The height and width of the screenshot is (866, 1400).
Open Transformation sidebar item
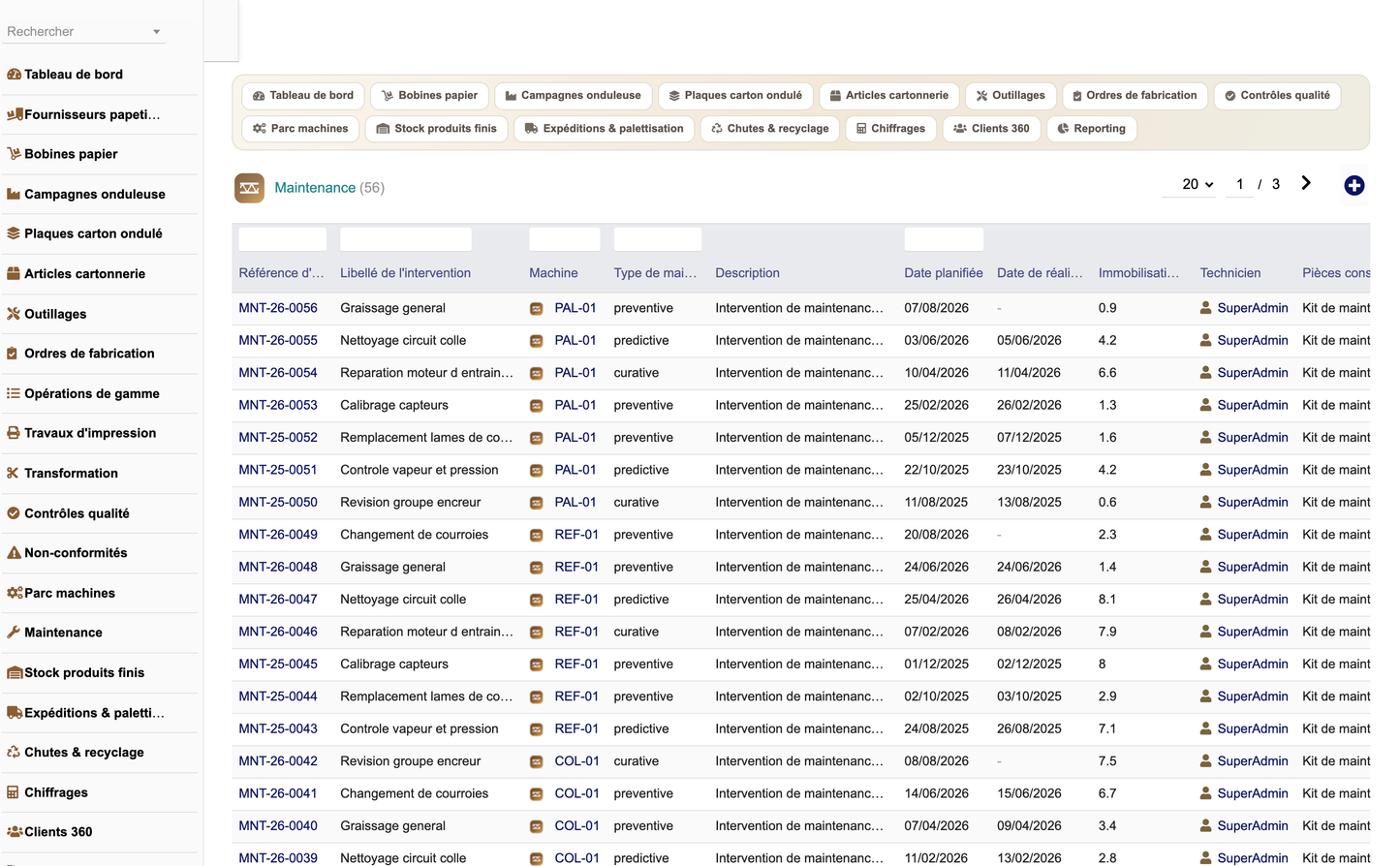[62, 473]
